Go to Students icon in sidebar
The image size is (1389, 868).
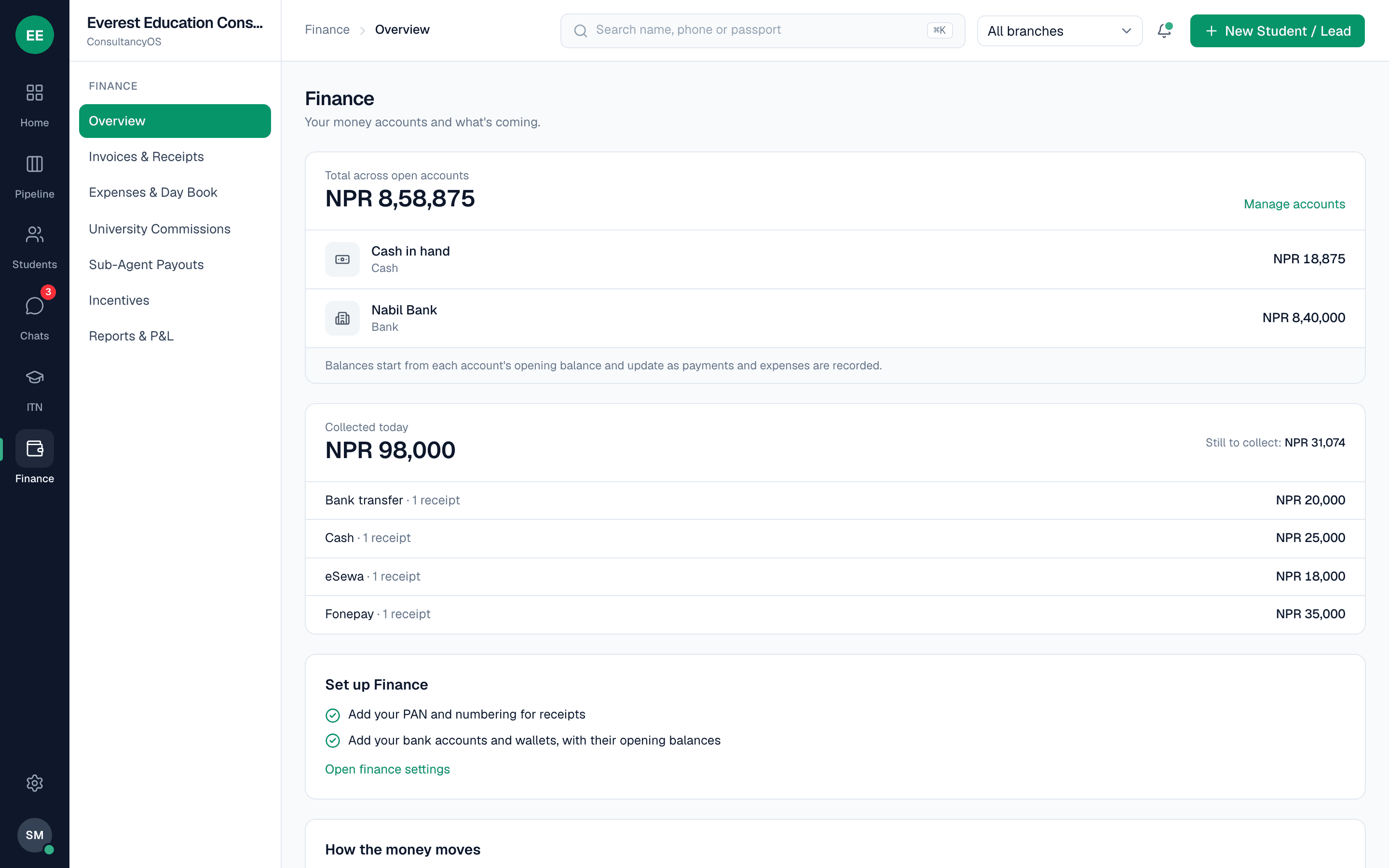[x=34, y=234]
